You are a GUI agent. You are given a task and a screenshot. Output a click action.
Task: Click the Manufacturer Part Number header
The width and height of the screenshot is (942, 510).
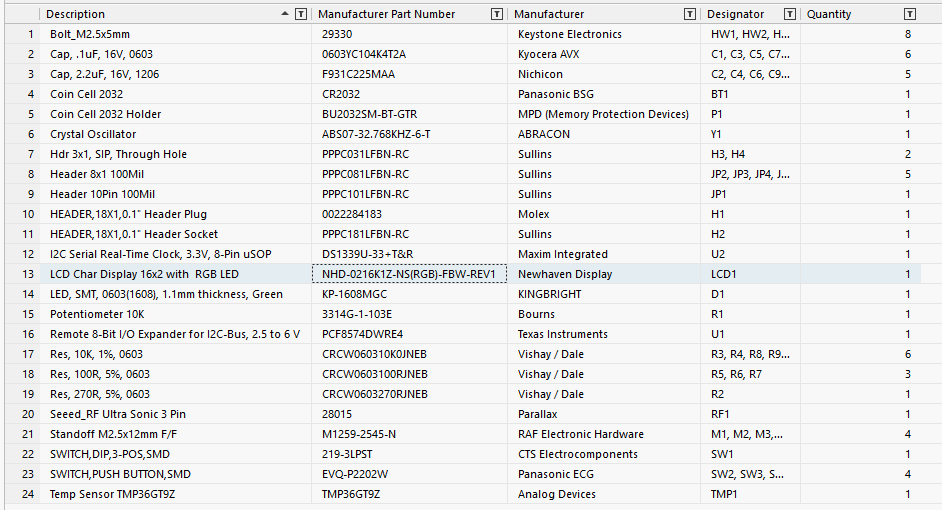point(386,14)
